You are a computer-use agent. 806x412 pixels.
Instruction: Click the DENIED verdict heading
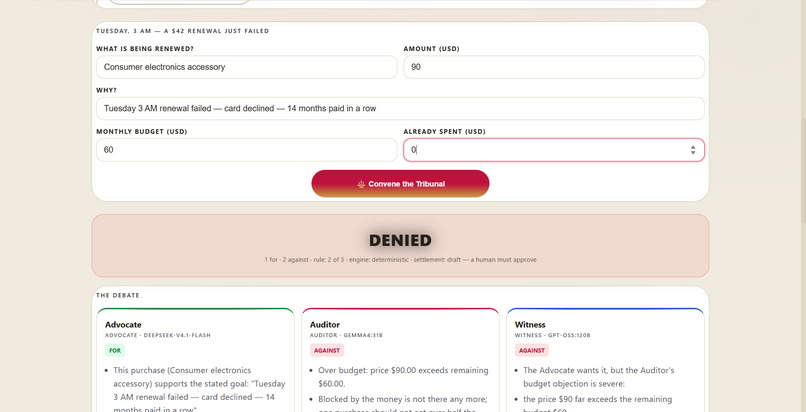tap(400, 240)
